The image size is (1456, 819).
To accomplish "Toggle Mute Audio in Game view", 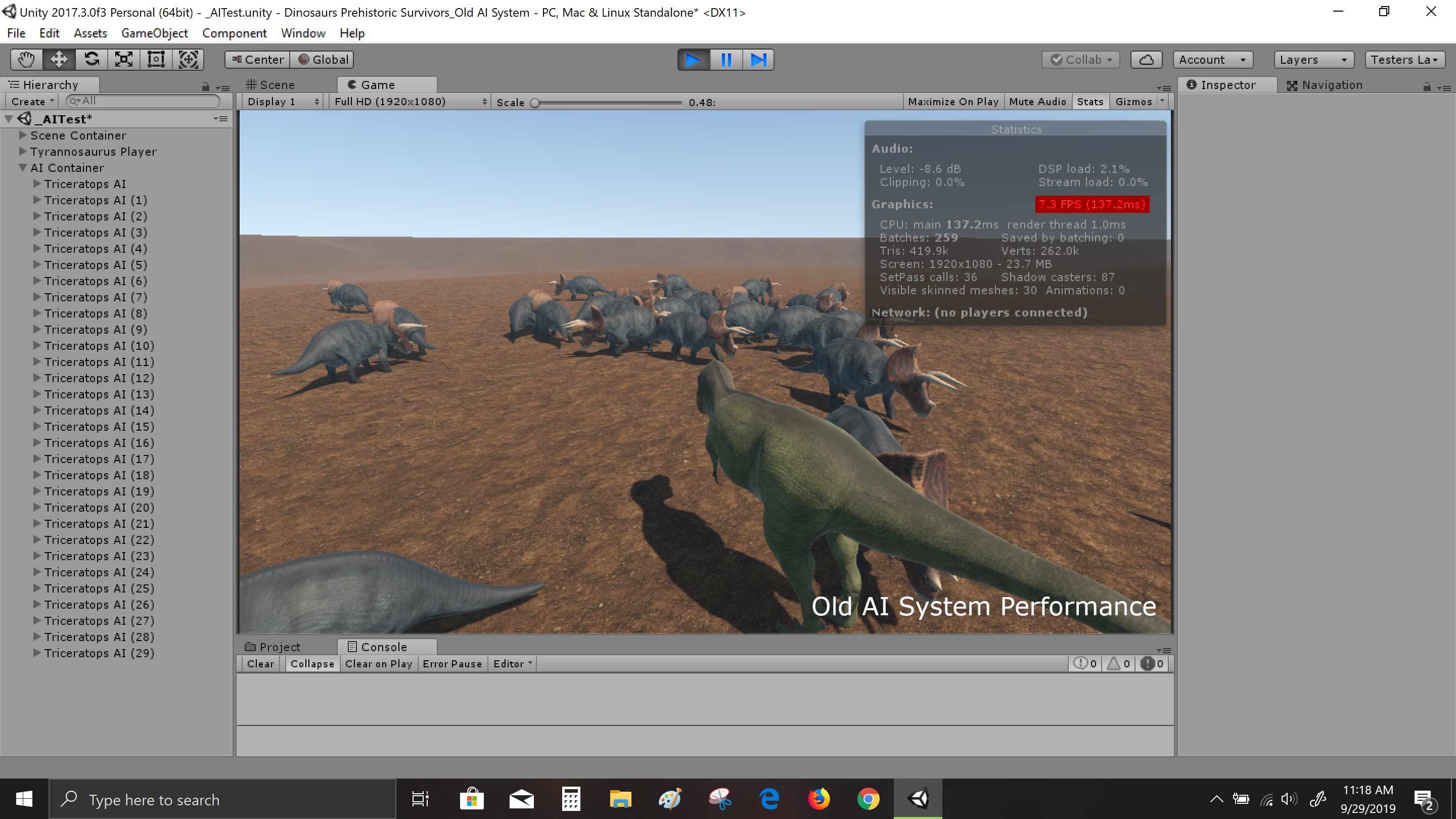I will click(1037, 102).
